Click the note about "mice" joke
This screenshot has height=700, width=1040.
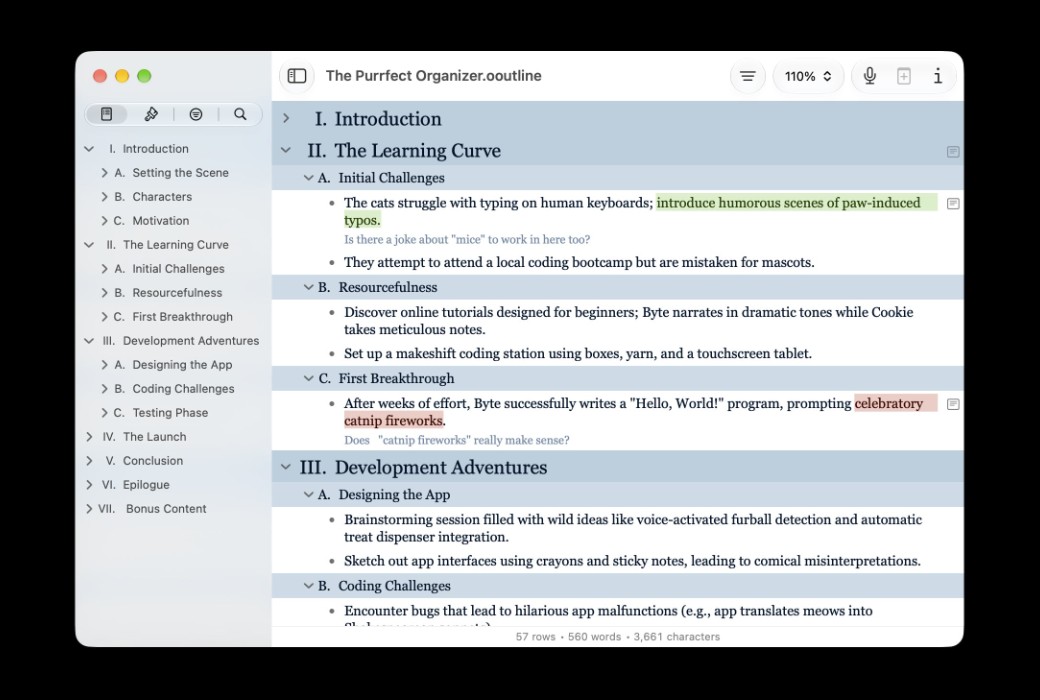pyautogui.click(x=467, y=240)
